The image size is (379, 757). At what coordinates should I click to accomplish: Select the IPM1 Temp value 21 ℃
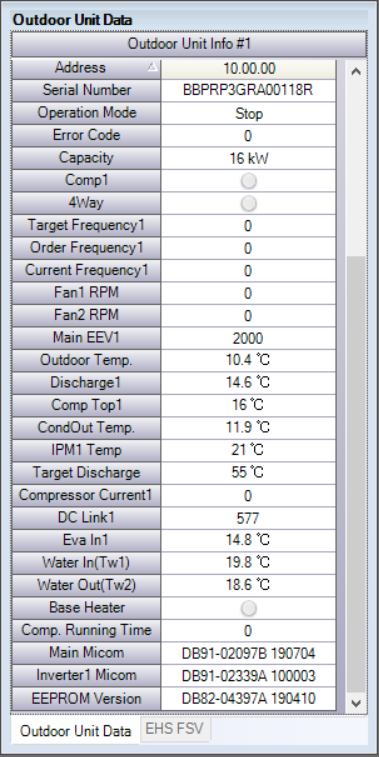point(248,450)
